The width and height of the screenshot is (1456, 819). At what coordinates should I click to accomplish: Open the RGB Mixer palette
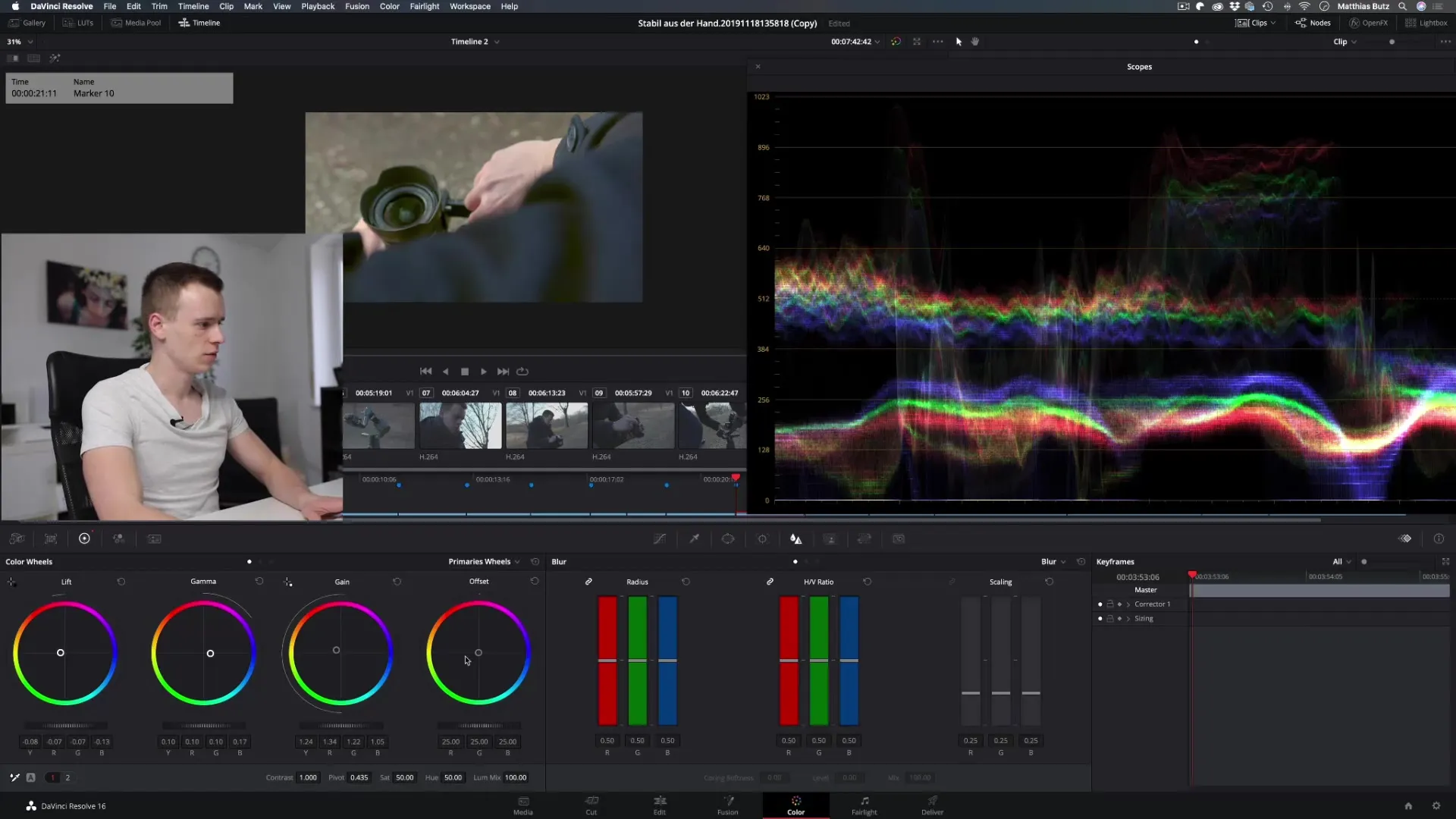119,539
